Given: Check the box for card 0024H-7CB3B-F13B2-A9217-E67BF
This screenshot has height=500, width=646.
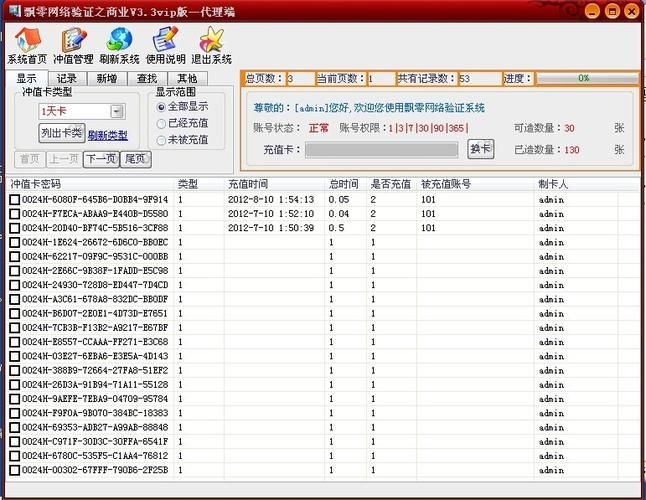Looking at the screenshot, I should tap(15, 328).
